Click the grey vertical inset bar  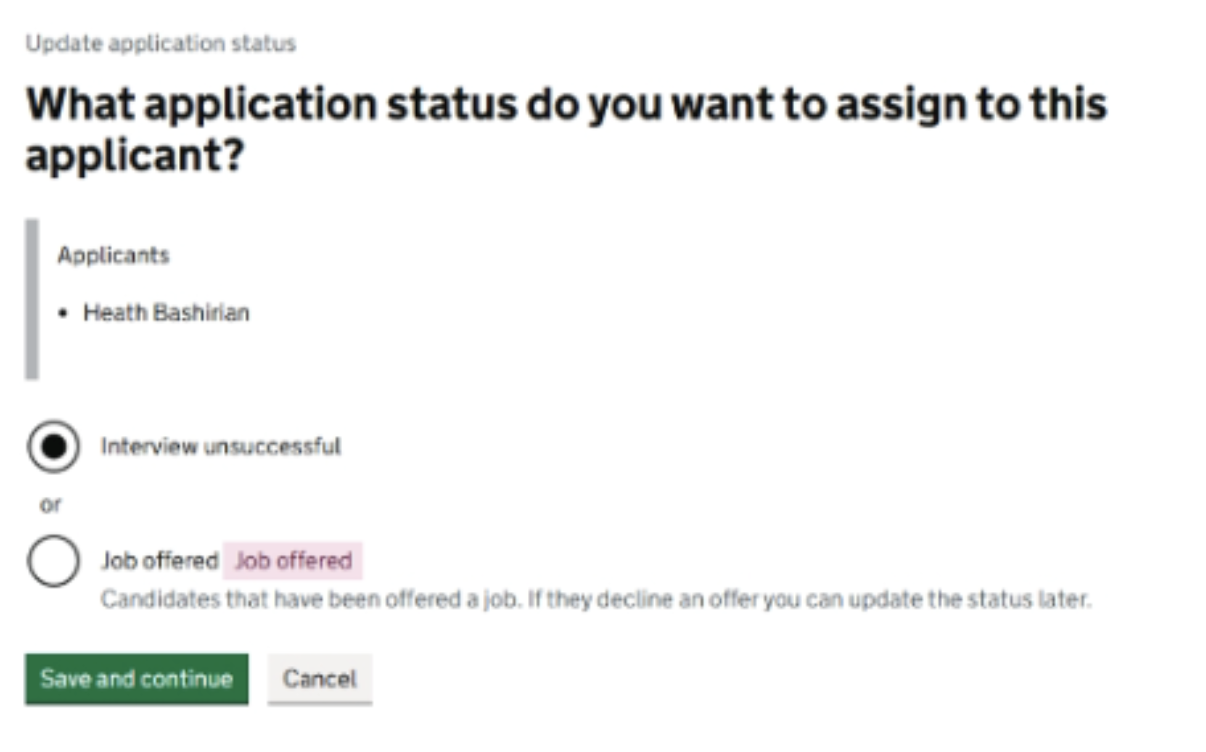point(31,299)
